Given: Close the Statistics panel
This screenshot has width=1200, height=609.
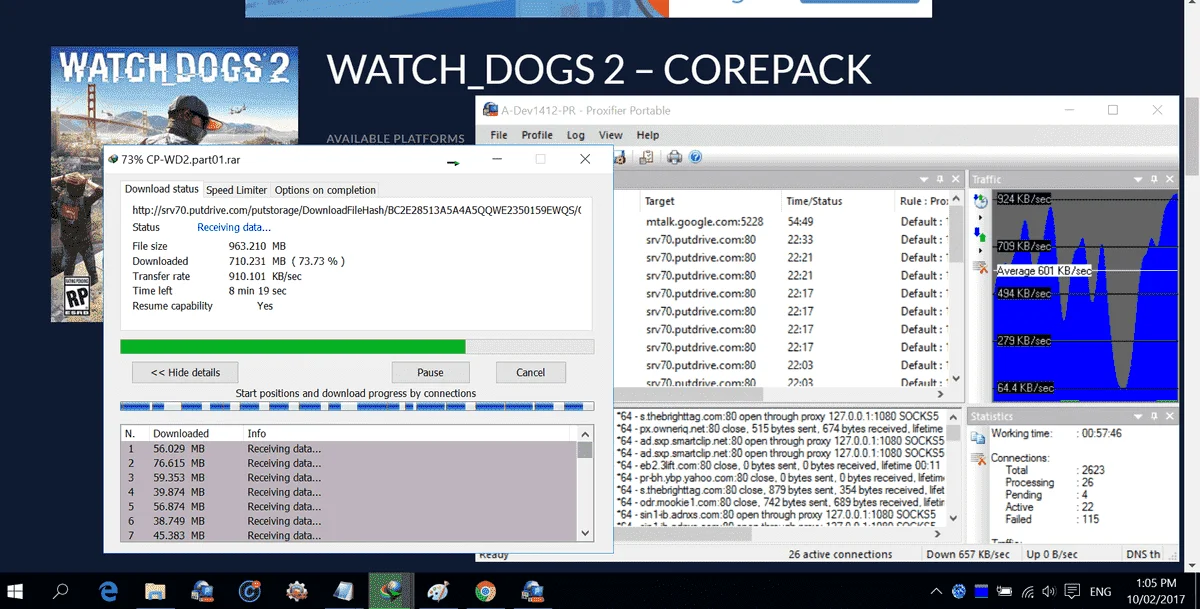Looking at the screenshot, I should tap(1170, 416).
